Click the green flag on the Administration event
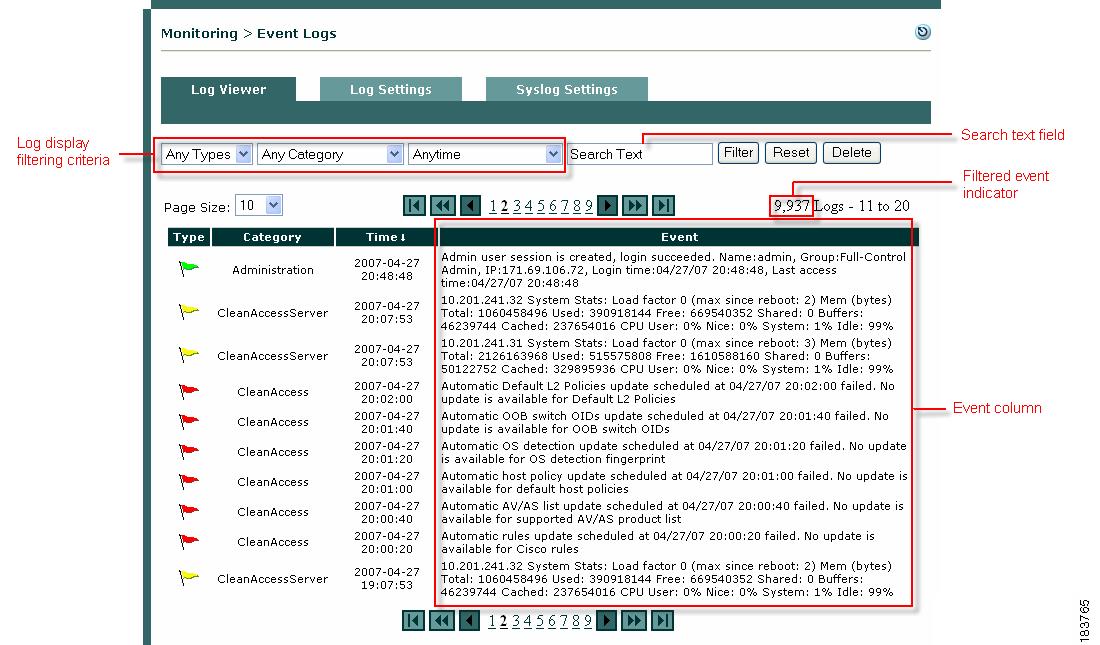The width and height of the screenshot is (1100, 645). pos(188,268)
